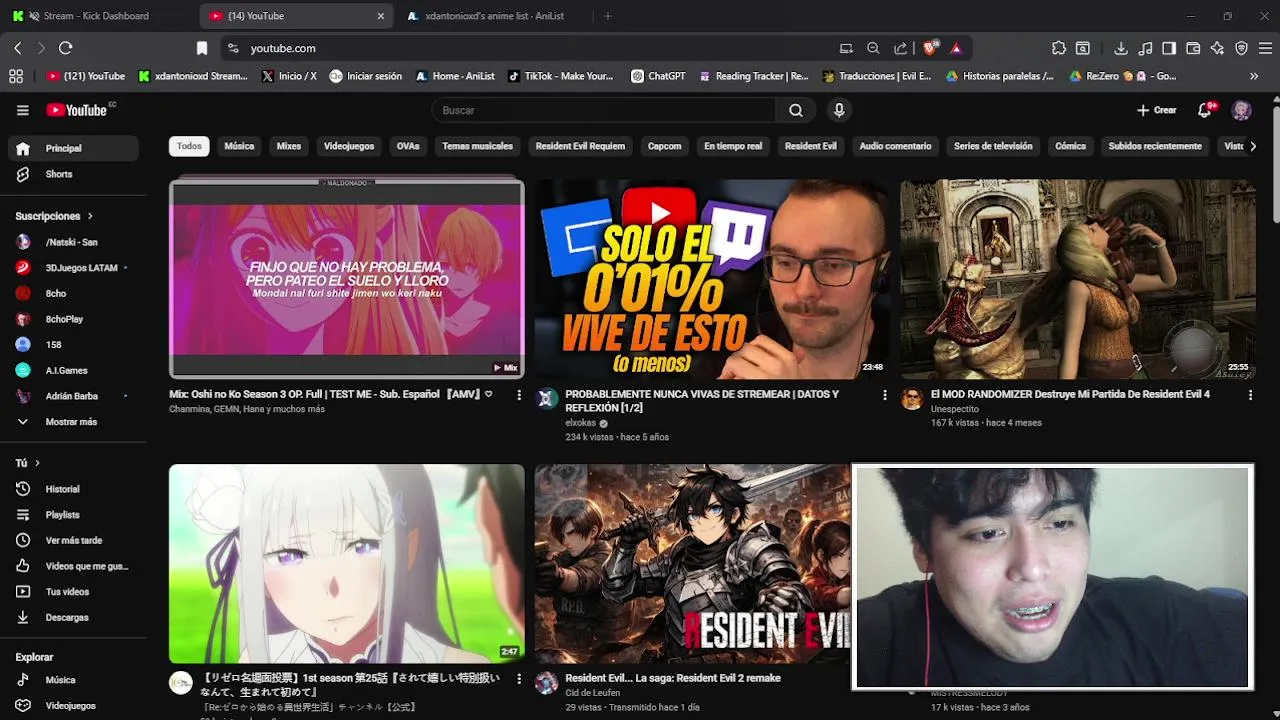Select the Resident Evil Requiem chip

580,146
